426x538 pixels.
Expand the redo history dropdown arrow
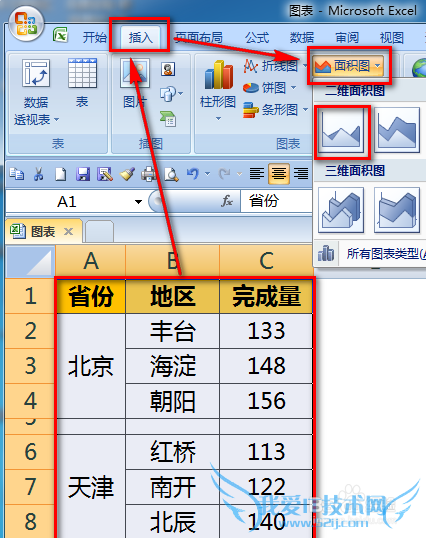point(239,174)
